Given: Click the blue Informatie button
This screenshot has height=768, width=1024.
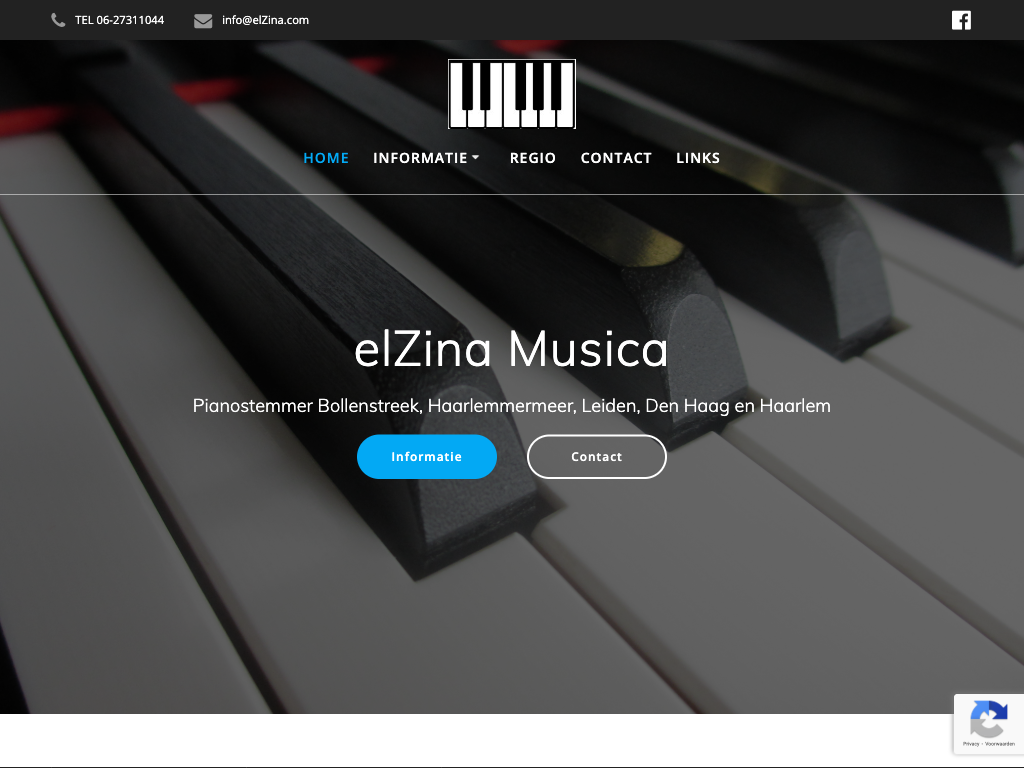Looking at the screenshot, I should (426, 456).
